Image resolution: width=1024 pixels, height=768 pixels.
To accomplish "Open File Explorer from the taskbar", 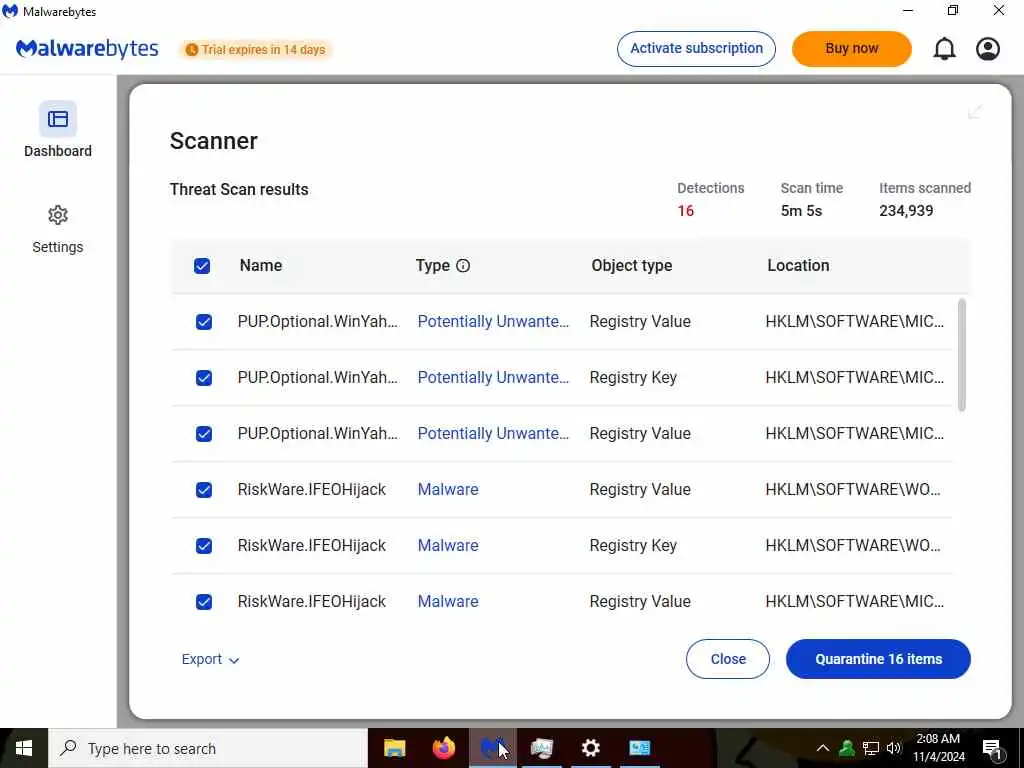I will point(394,748).
